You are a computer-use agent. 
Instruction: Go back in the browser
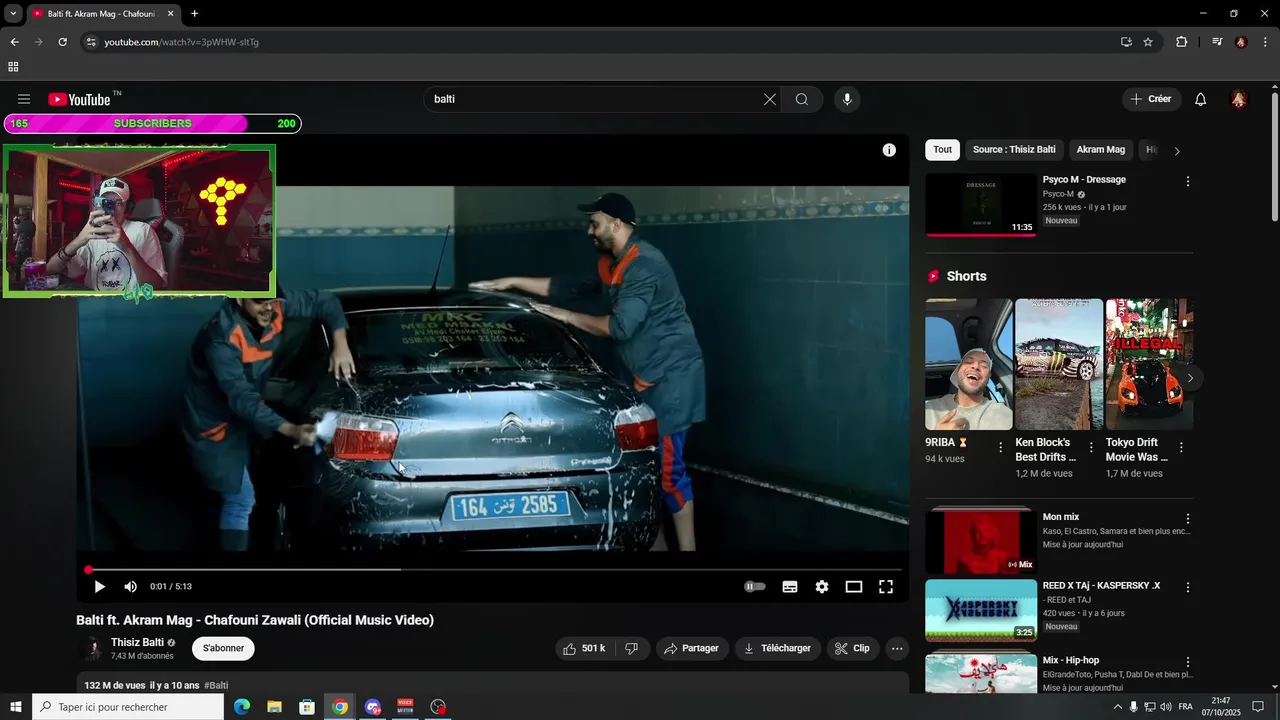tap(14, 42)
